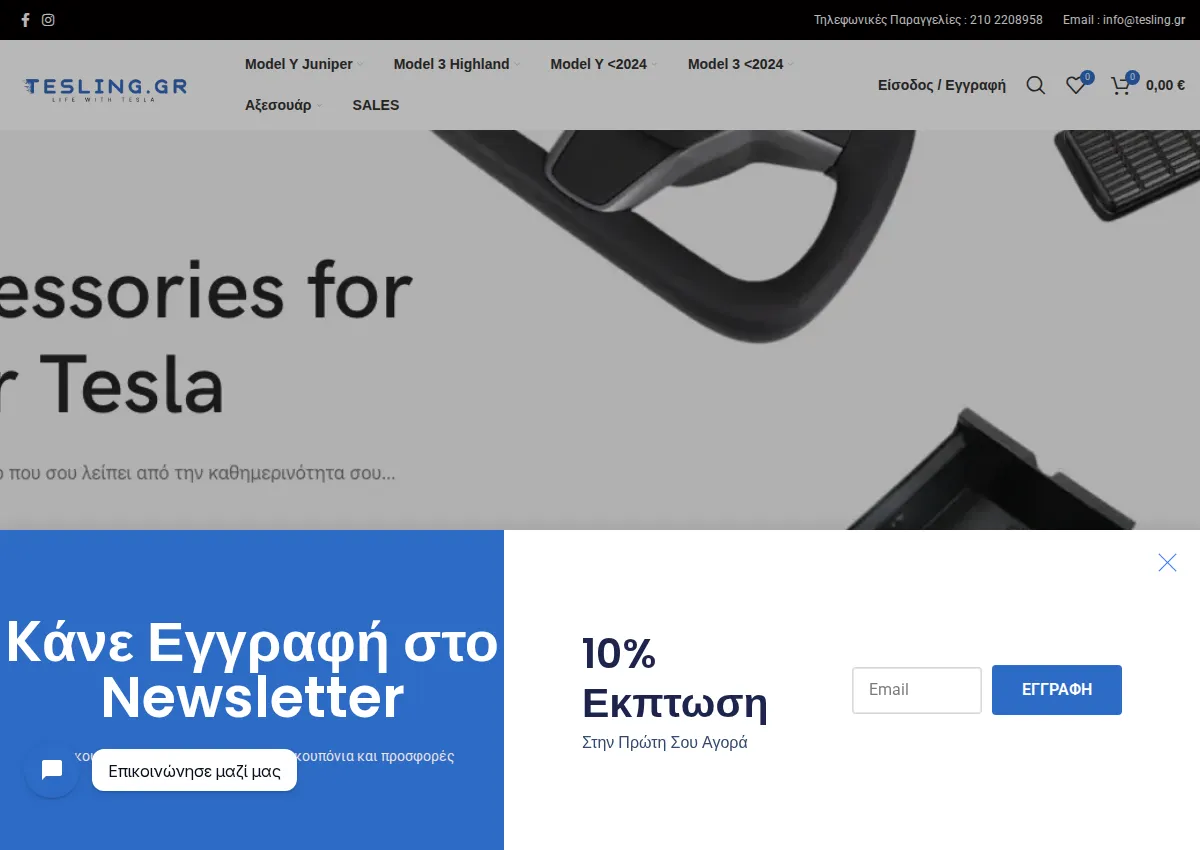The width and height of the screenshot is (1200, 850).
Task: Focus the Email input field
Action: (917, 690)
